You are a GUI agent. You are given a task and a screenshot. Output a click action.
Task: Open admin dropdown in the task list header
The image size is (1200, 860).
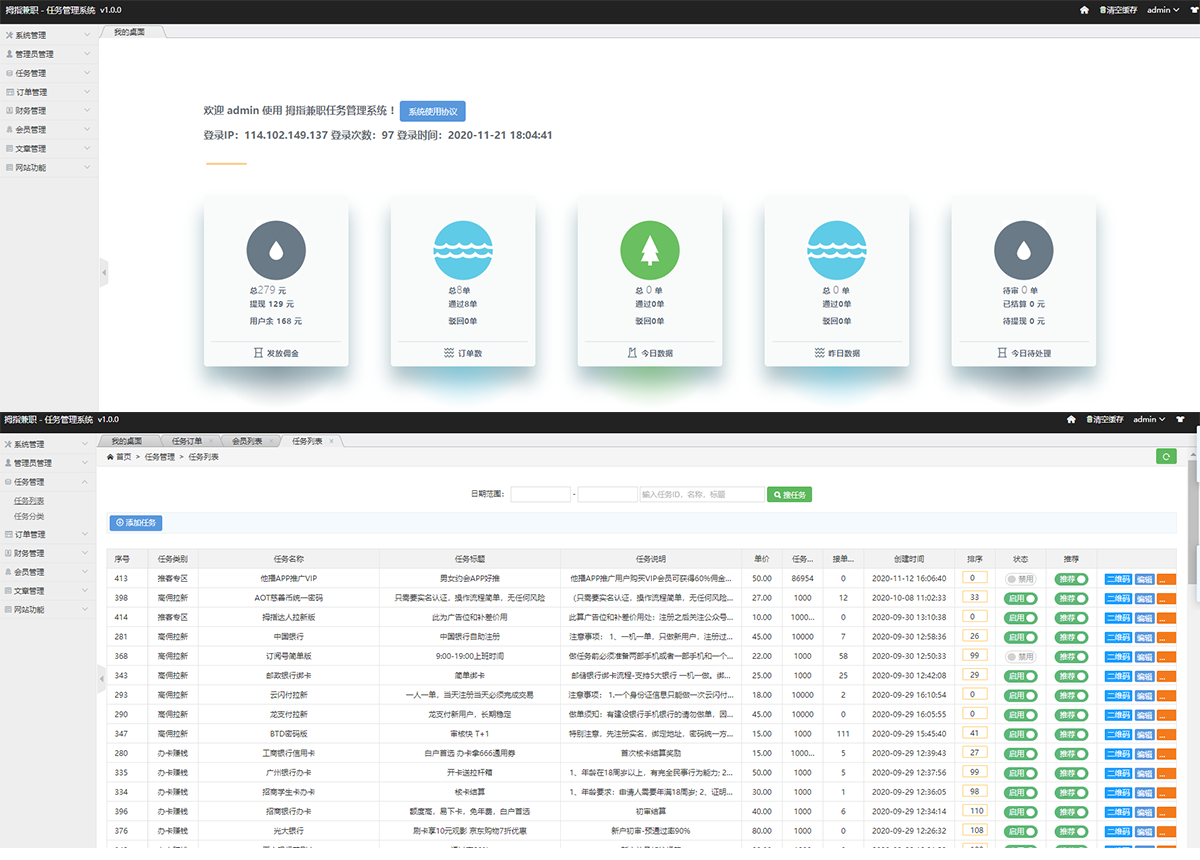tap(1150, 420)
